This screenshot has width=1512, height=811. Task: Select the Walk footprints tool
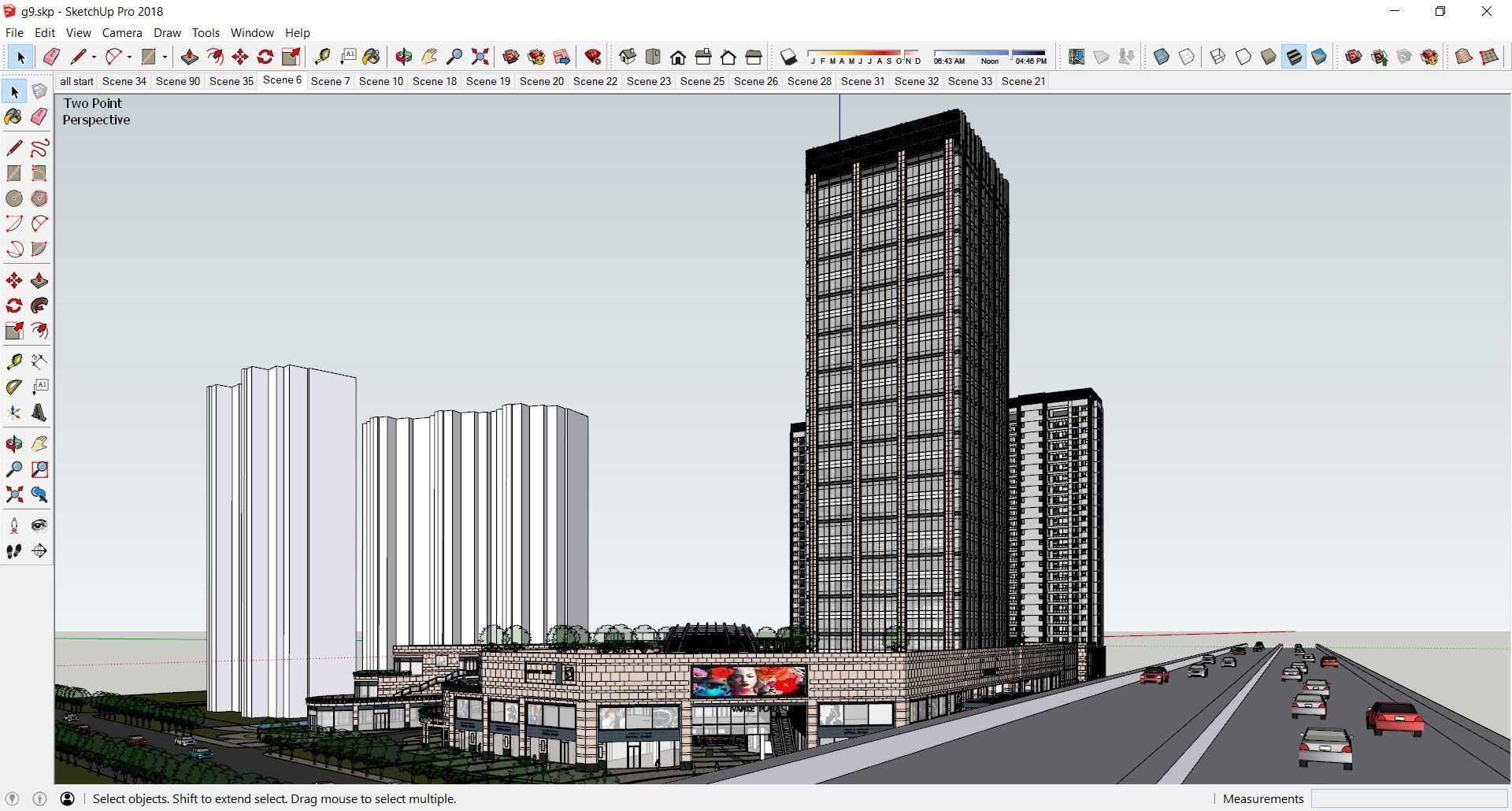(14, 551)
